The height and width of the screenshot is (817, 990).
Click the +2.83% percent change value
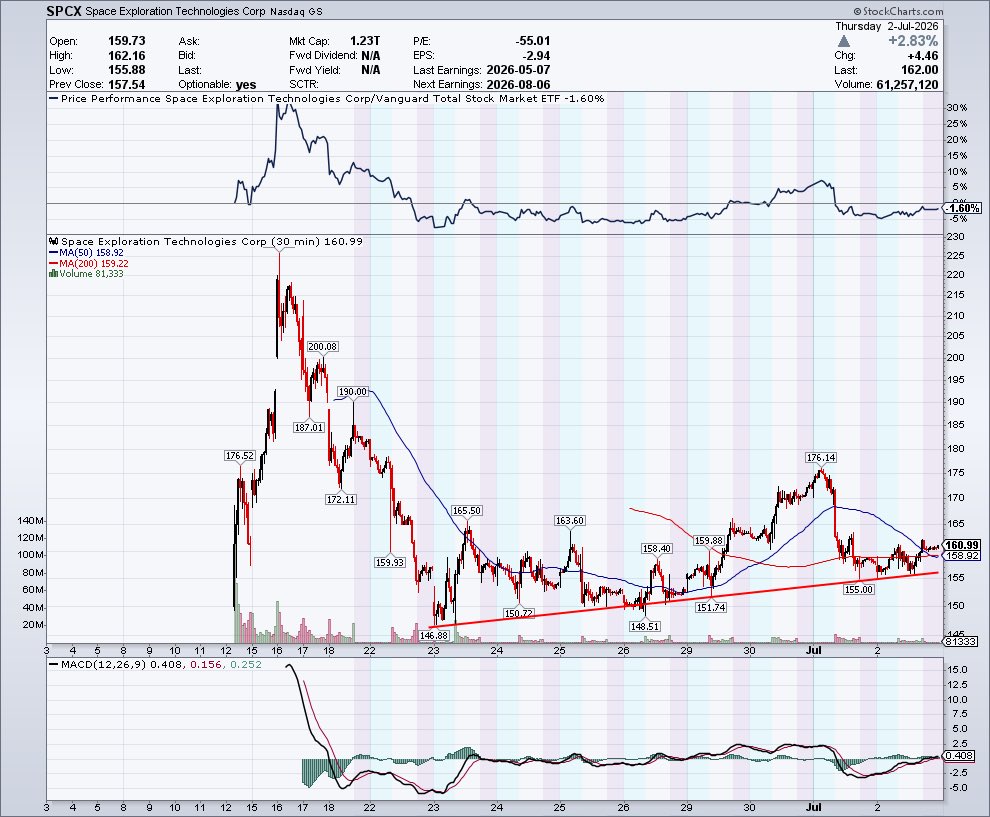coord(913,41)
